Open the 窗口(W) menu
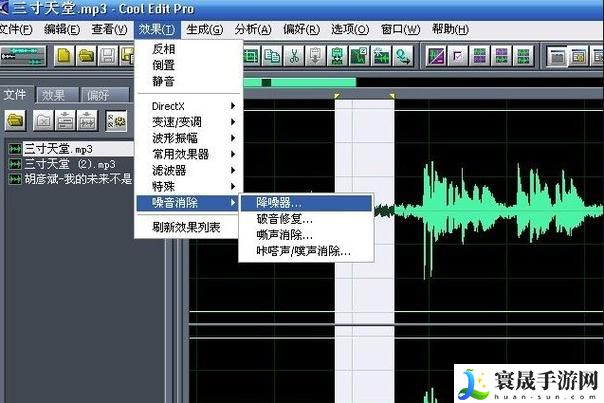This screenshot has height=403, width=604. 400,29
